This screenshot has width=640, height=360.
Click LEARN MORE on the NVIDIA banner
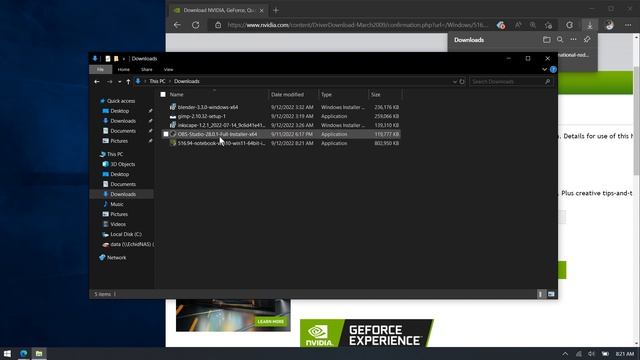point(271,322)
